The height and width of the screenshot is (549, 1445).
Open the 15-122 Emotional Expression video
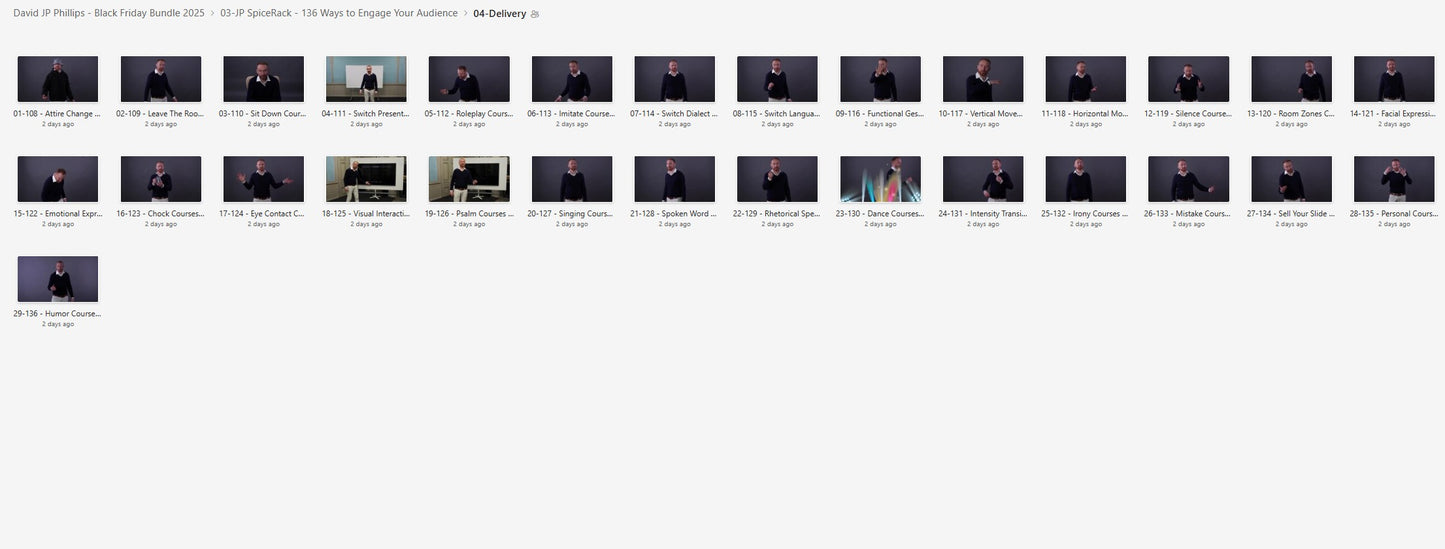[58, 179]
